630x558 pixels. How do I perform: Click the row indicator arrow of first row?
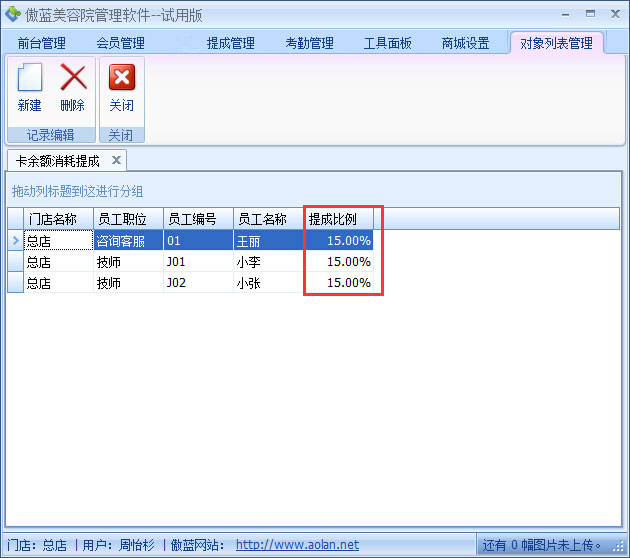coord(14,240)
